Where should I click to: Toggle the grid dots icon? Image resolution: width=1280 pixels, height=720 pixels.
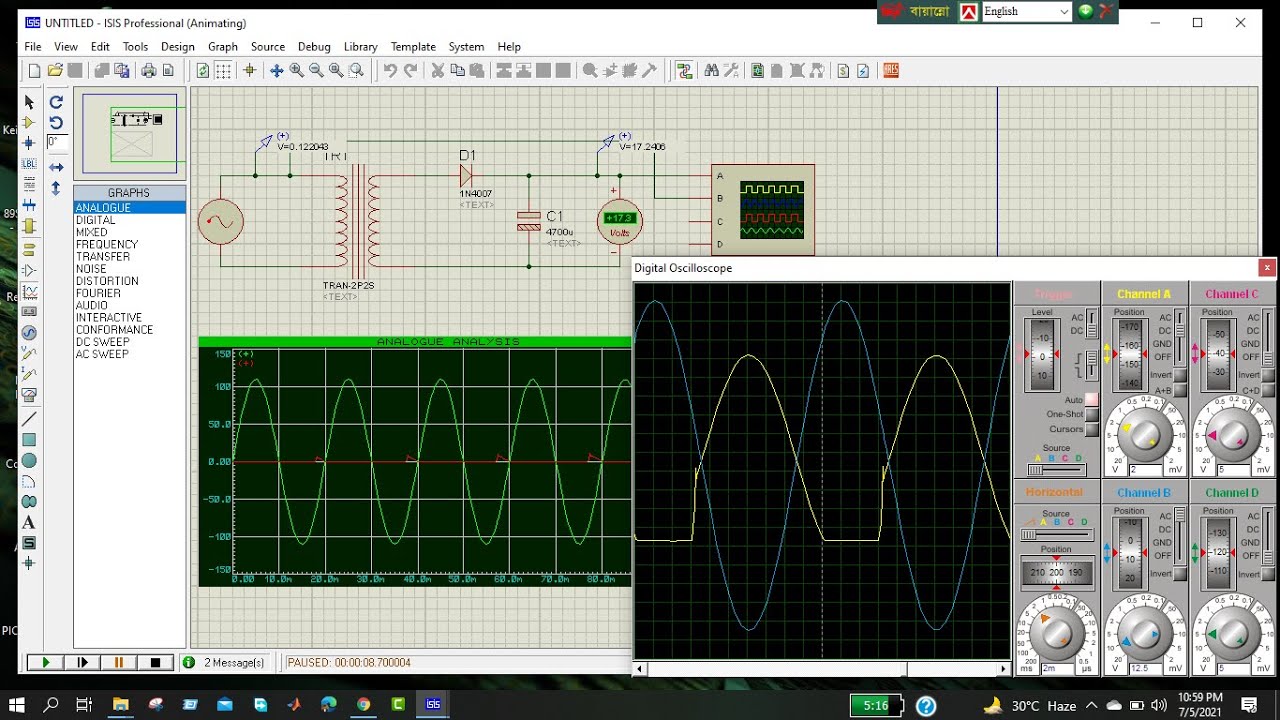pyautogui.click(x=223, y=71)
